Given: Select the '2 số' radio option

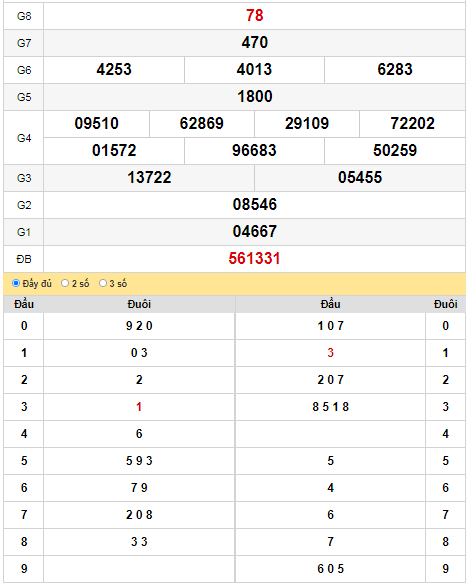Looking at the screenshot, I should [65, 283].
